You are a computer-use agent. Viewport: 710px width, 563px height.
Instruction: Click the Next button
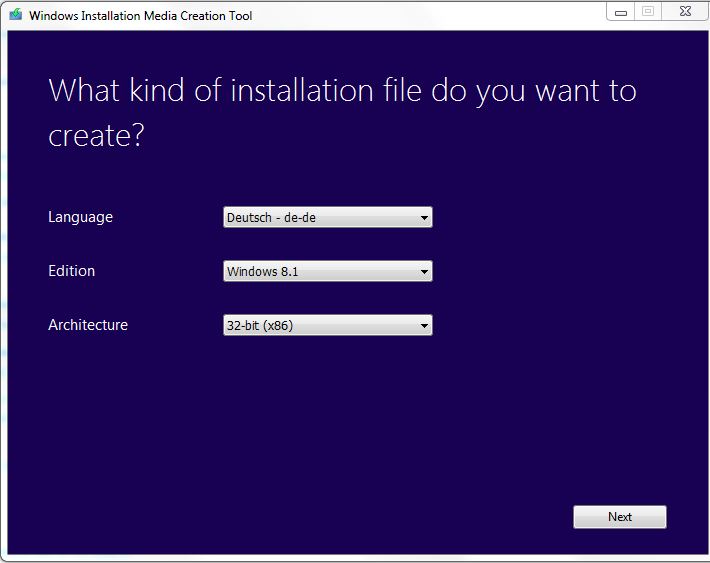[619, 517]
